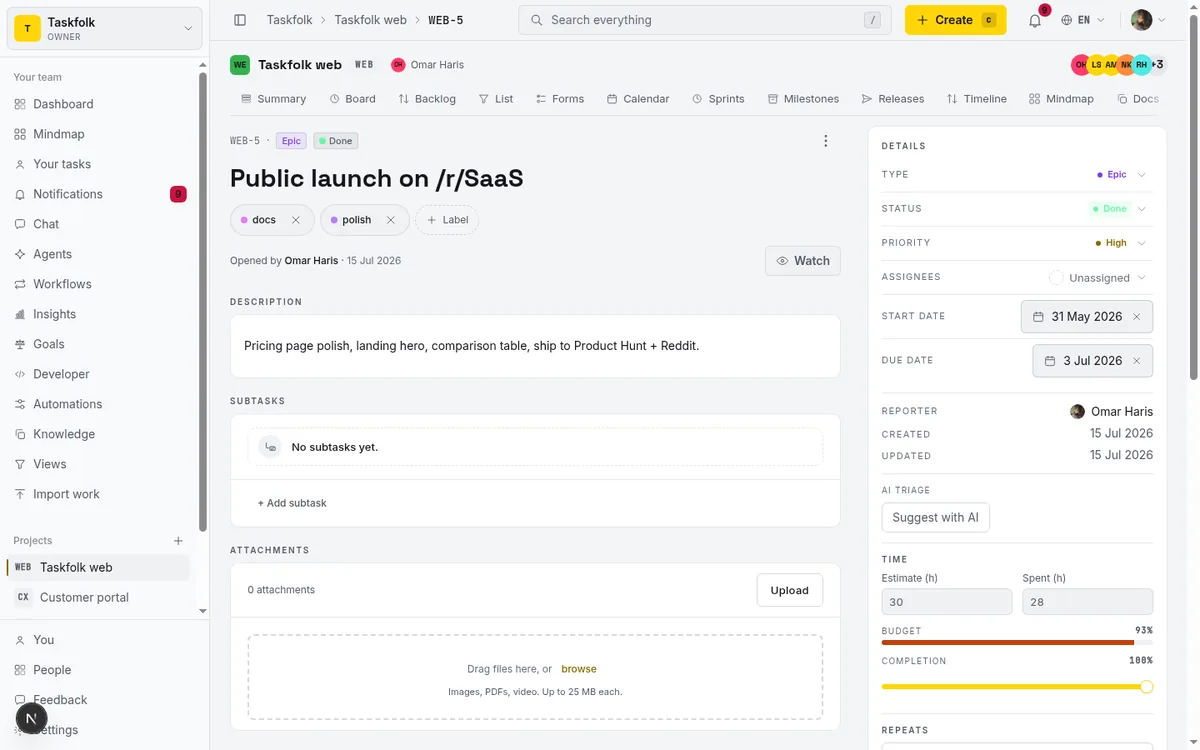Open the Type Epic dropdown
The image size is (1200, 750).
(x=1121, y=175)
